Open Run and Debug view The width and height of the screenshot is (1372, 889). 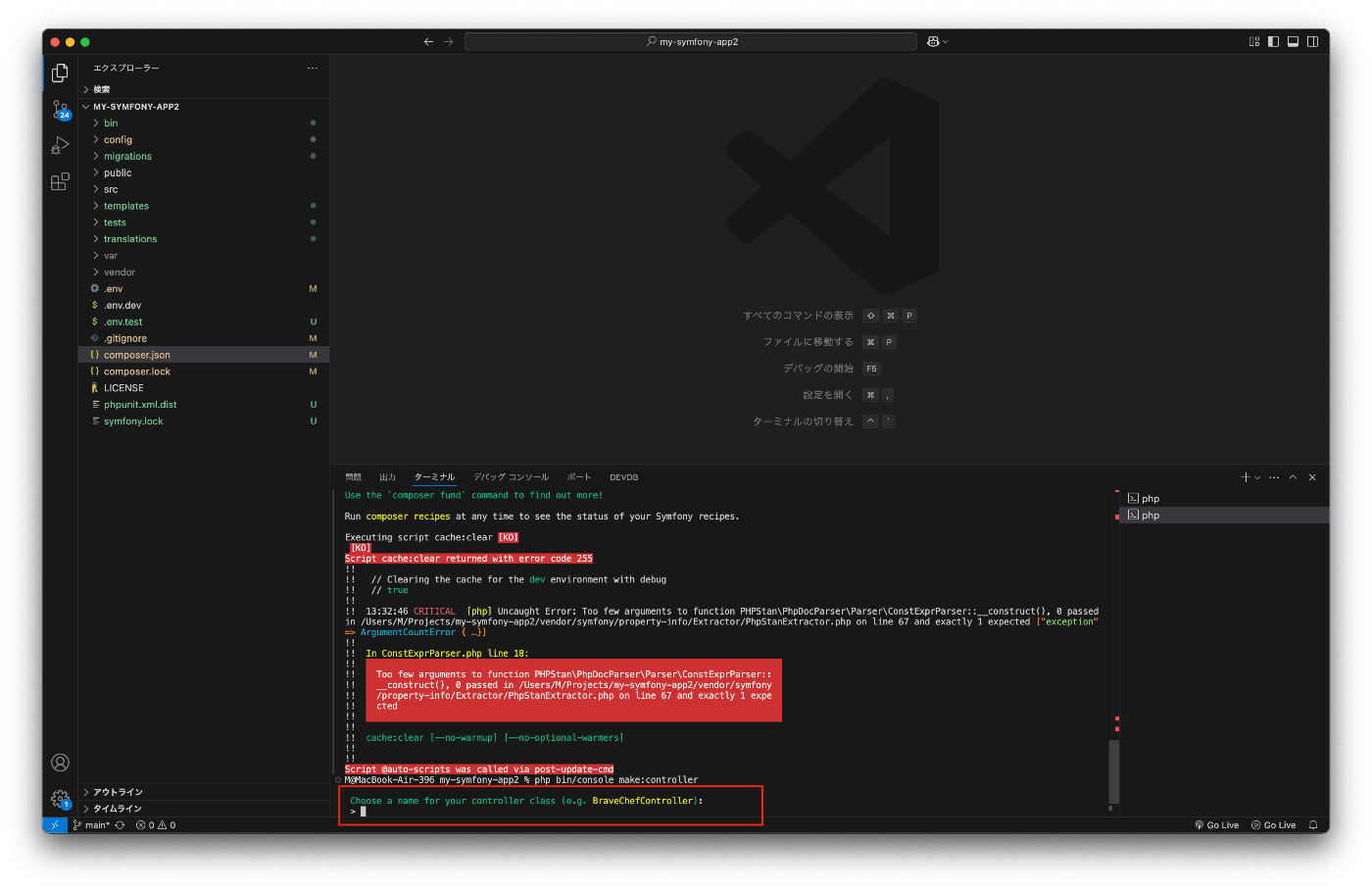(60, 146)
